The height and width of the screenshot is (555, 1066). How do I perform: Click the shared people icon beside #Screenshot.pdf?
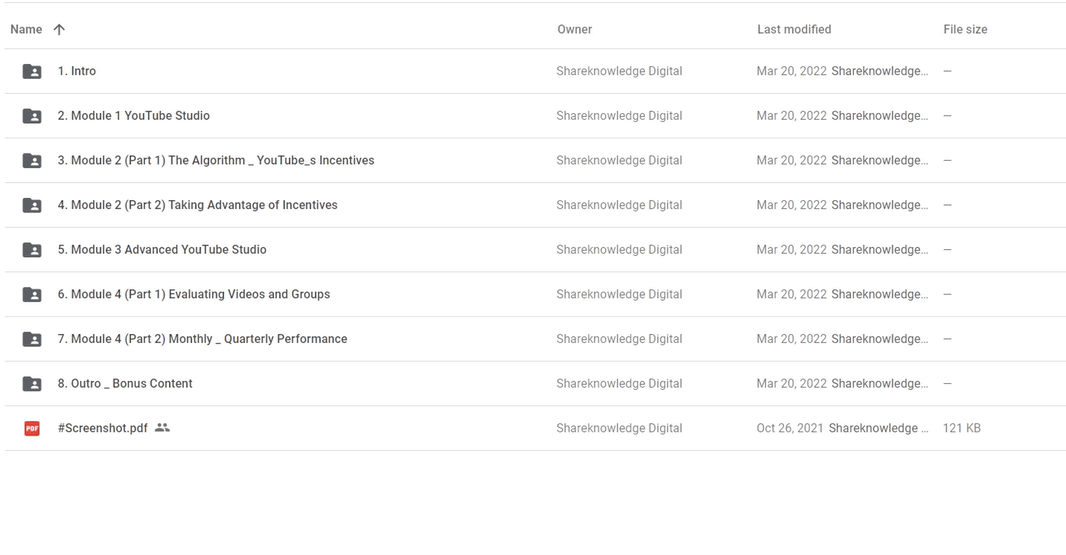162,428
